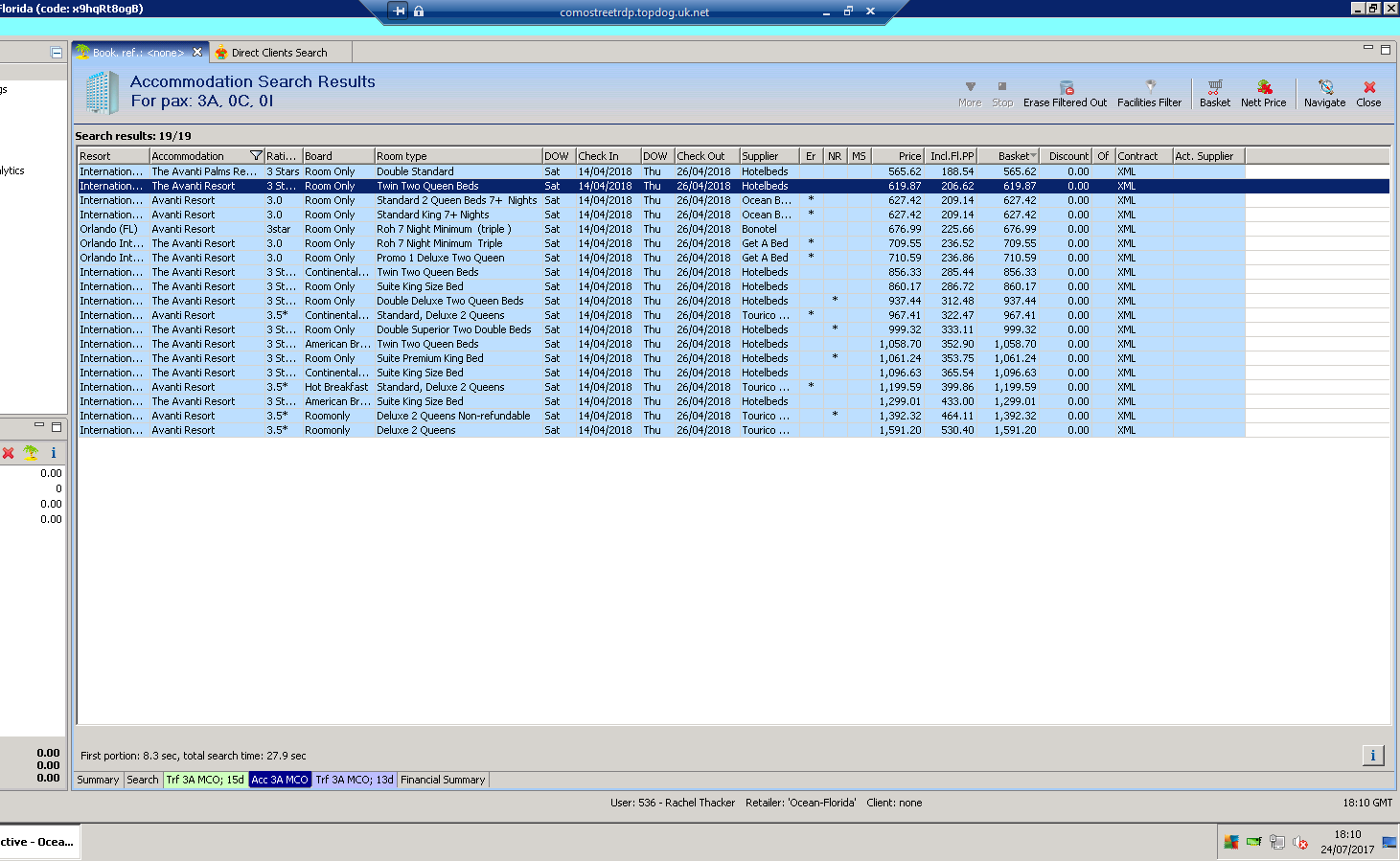
Task: Sort by the Board column header
Action: pyautogui.click(x=338, y=156)
